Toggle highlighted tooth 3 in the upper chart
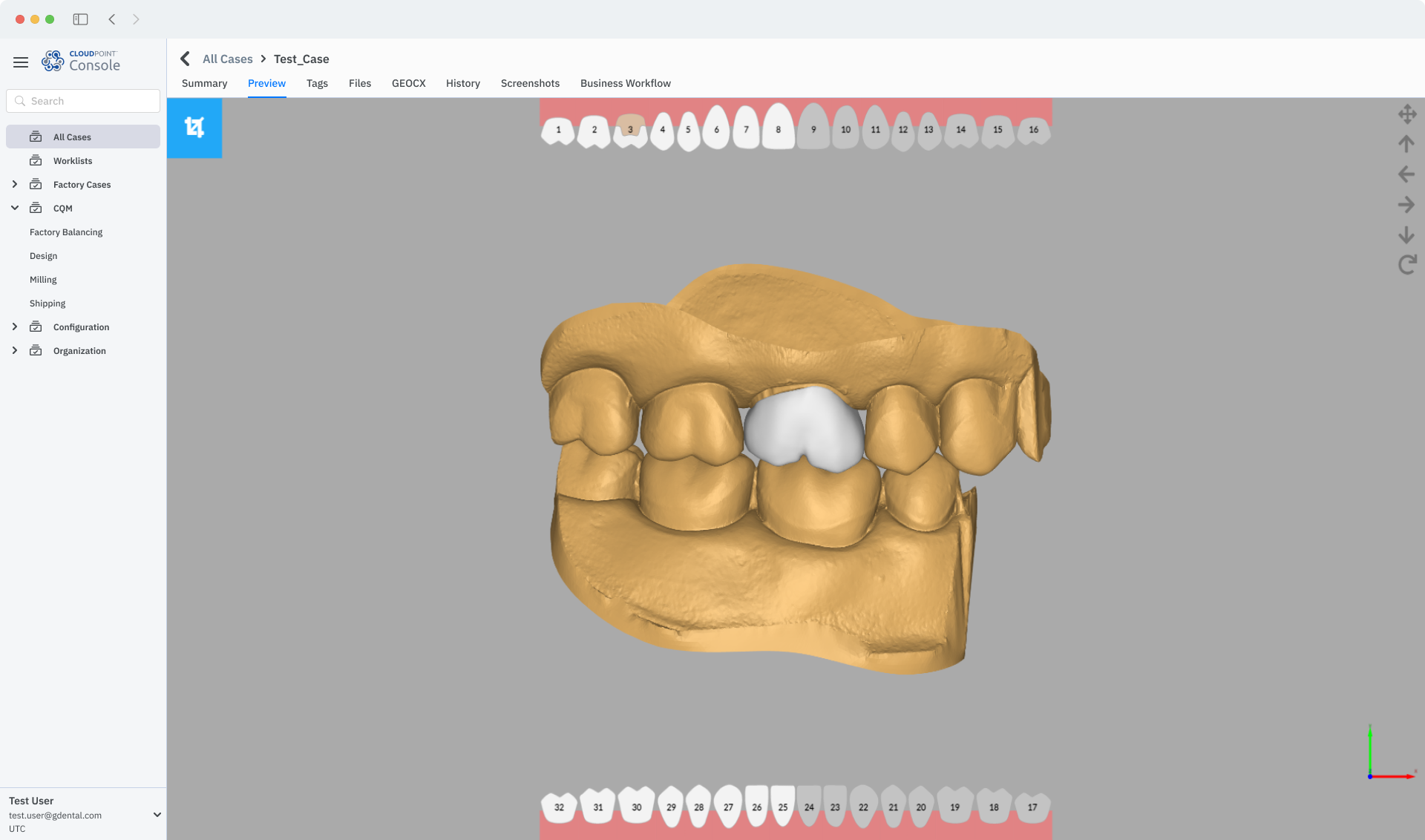Image resolution: width=1425 pixels, height=840 pixels. pos(630,130)
